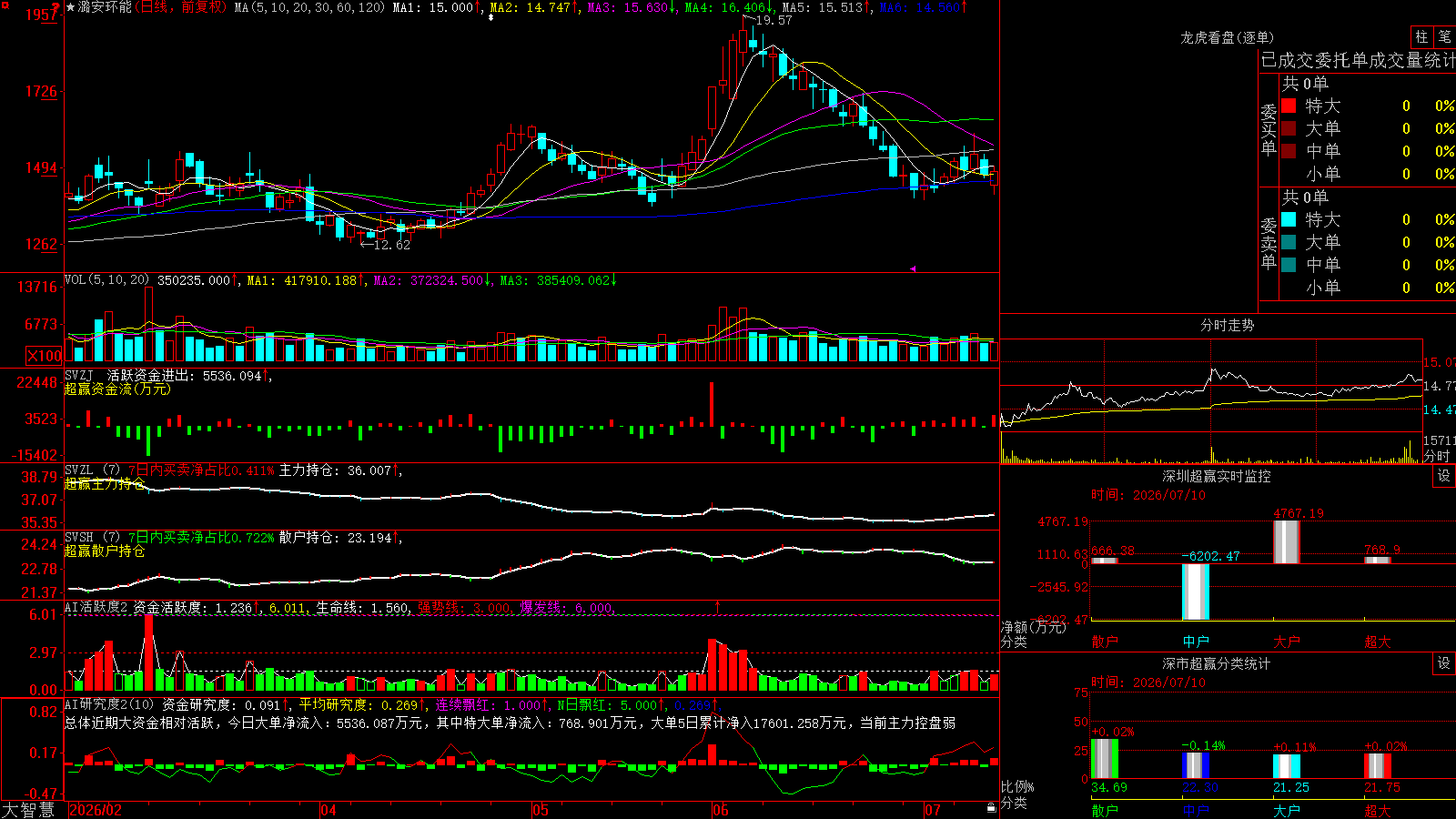The height and width of the screenshot is (819, 1456).
Task: Click the 768.9 超大 bar in real-time monitor
Action: (x=1378, y=560)
